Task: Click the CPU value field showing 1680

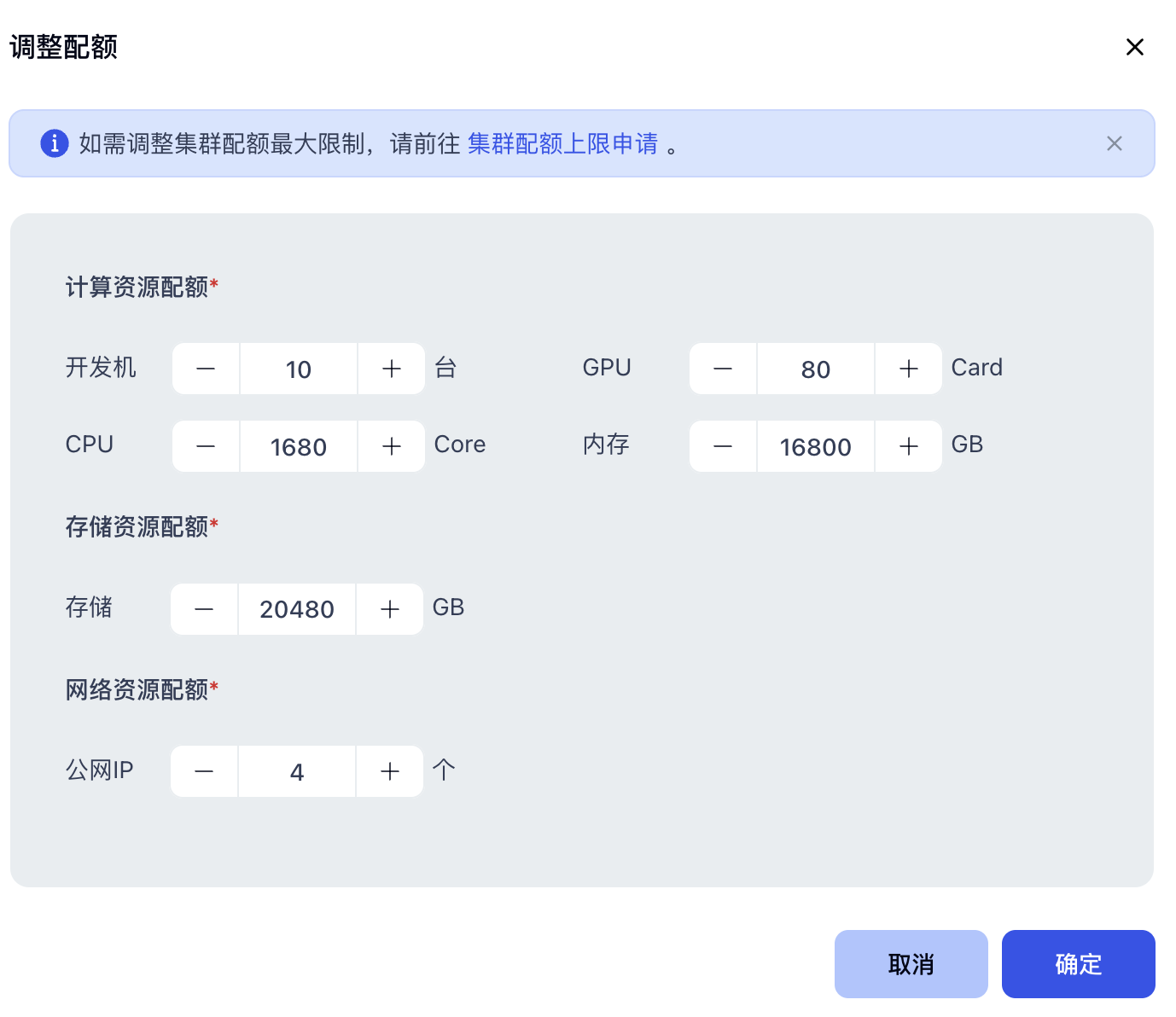Action: 299,446
